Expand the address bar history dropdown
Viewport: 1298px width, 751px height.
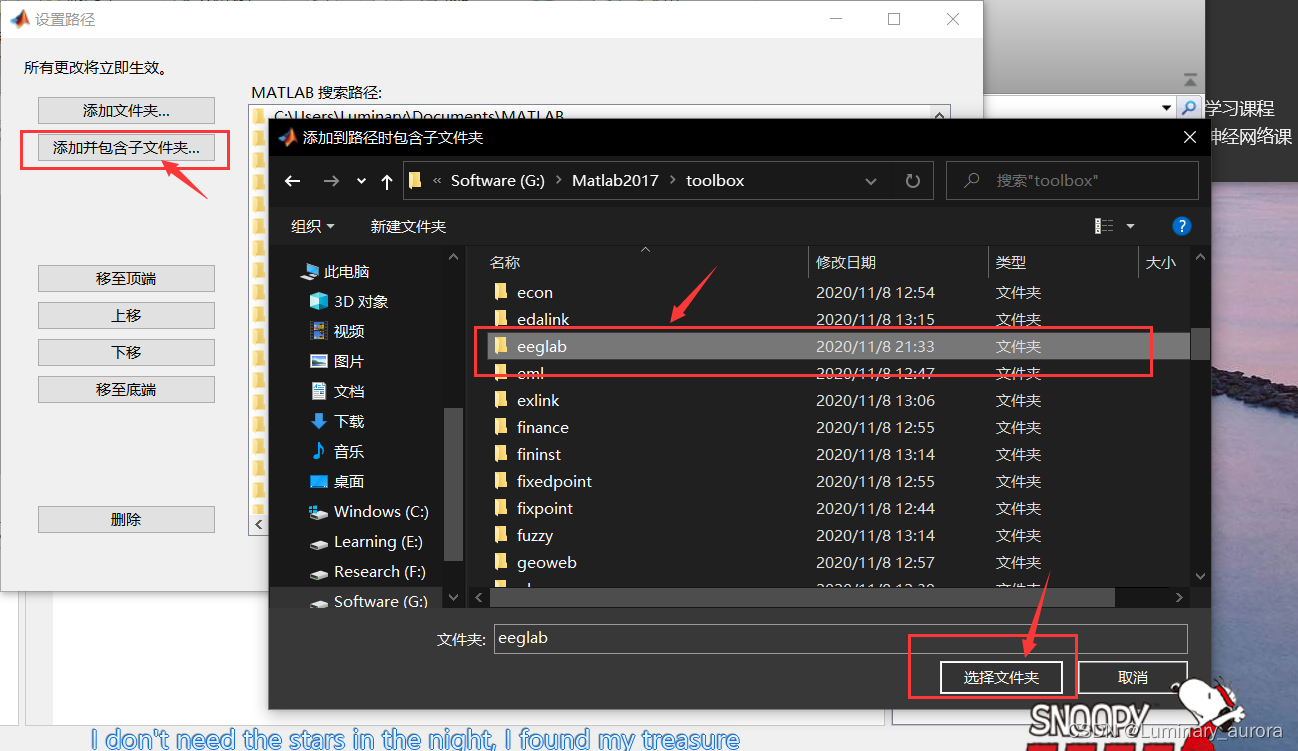point(871,181)
